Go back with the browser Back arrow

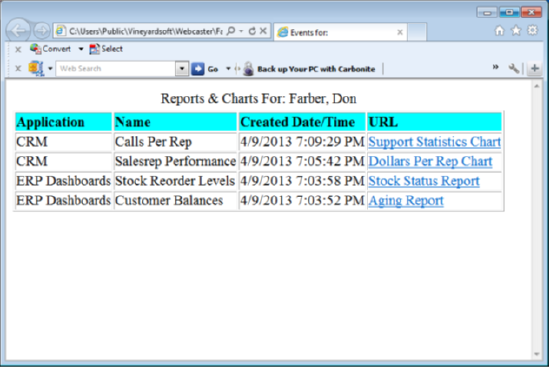point(18,31)
